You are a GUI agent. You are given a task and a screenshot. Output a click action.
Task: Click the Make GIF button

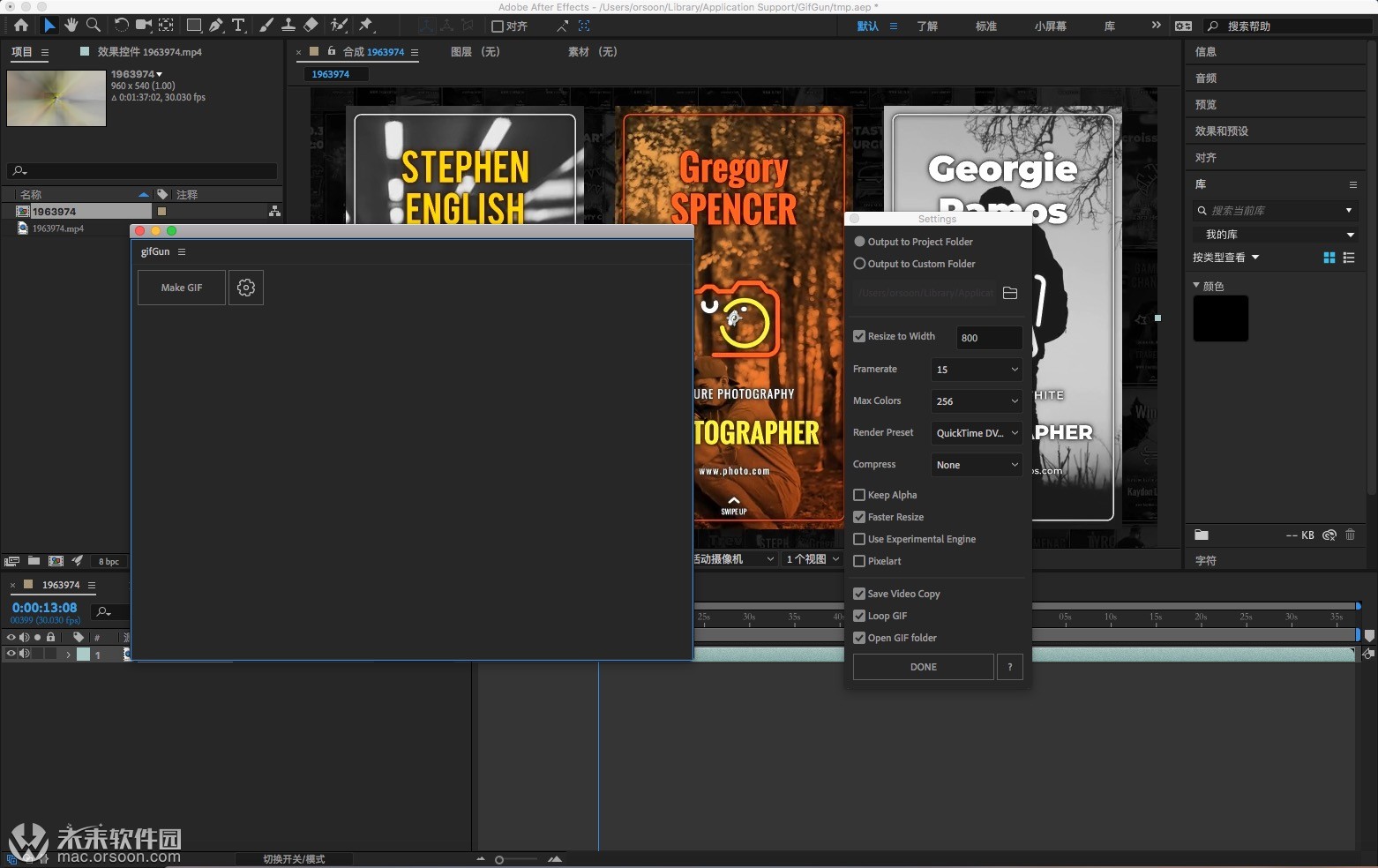click(x=182, y=288)
